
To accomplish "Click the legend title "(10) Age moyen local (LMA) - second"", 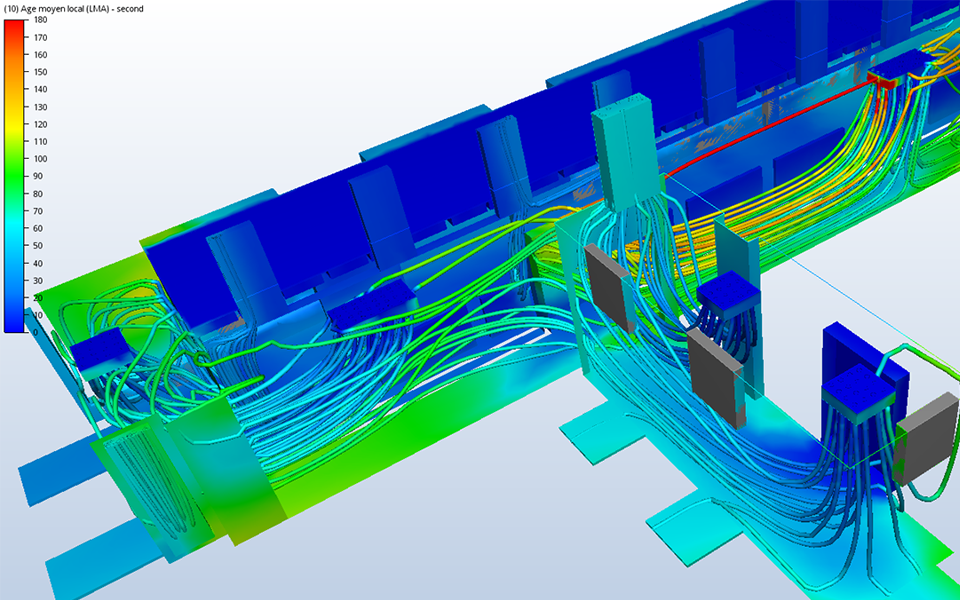I will coord(73,9).
